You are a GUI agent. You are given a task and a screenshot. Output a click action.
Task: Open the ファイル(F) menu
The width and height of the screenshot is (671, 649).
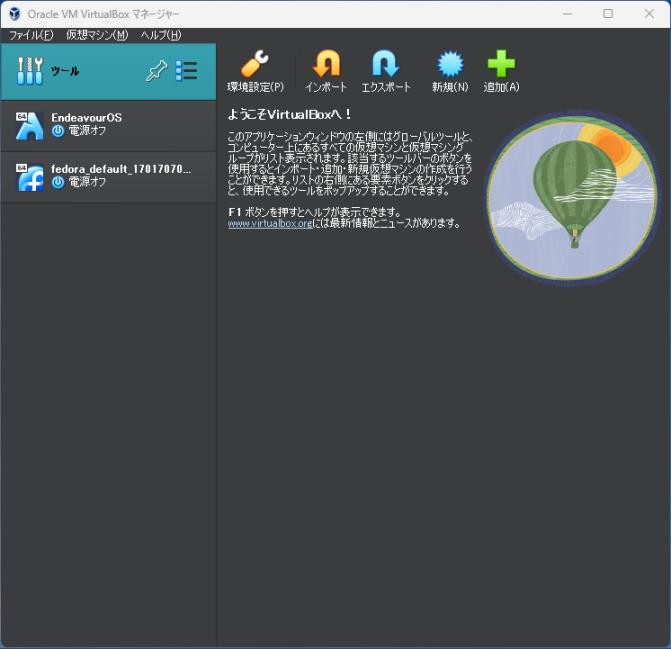(x=31, y=35)
